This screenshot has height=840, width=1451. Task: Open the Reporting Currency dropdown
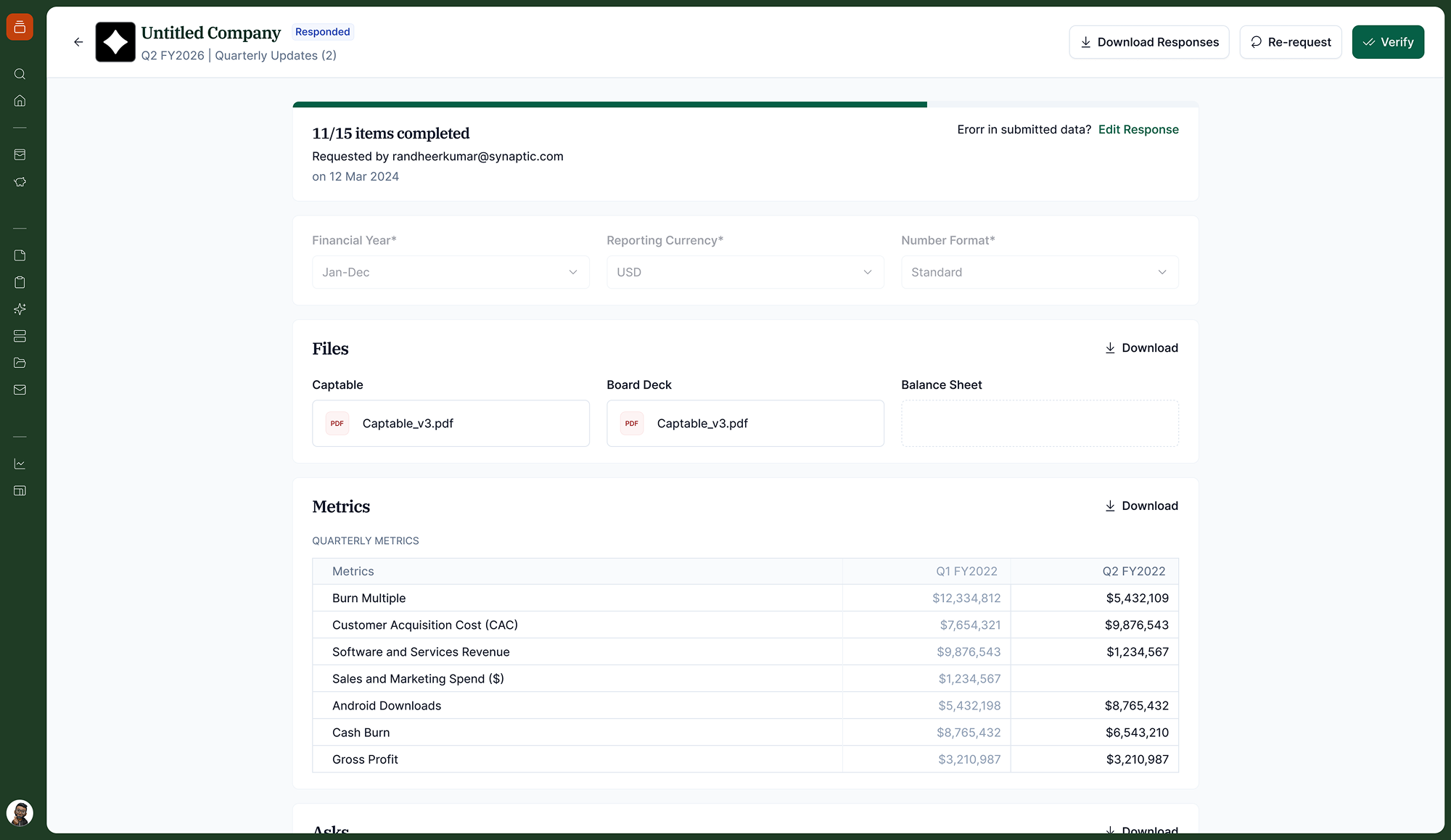745,272
